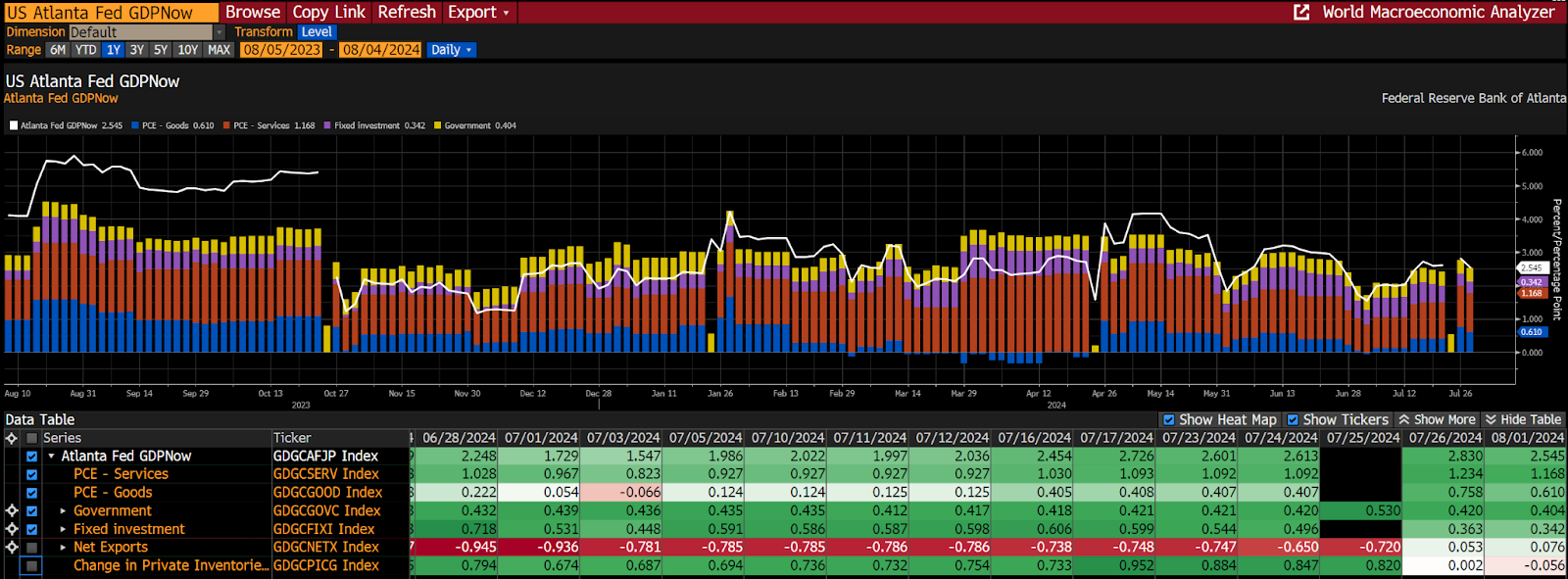Select the MAX range tab
1568x579 pixels.
[220, 50]
